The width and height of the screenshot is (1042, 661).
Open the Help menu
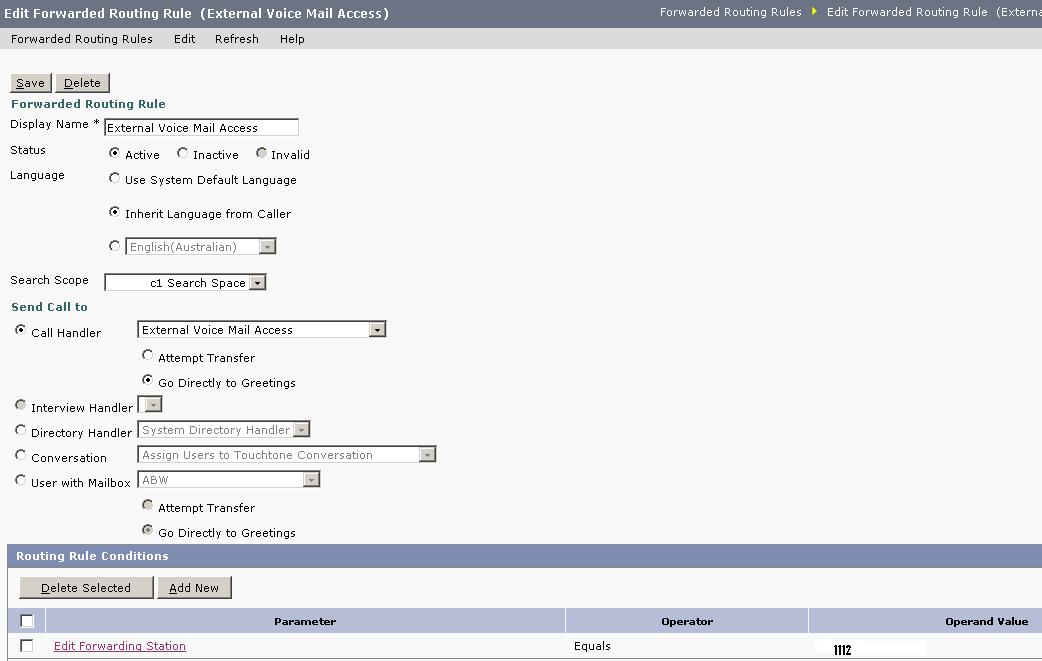pyautogui.click(x=292, y=39)
